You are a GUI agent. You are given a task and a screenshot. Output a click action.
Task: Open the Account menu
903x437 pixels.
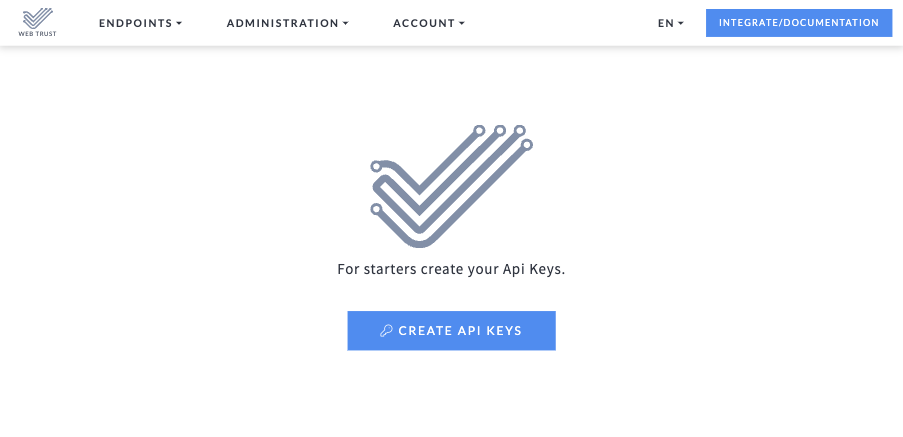click(428, 23)
